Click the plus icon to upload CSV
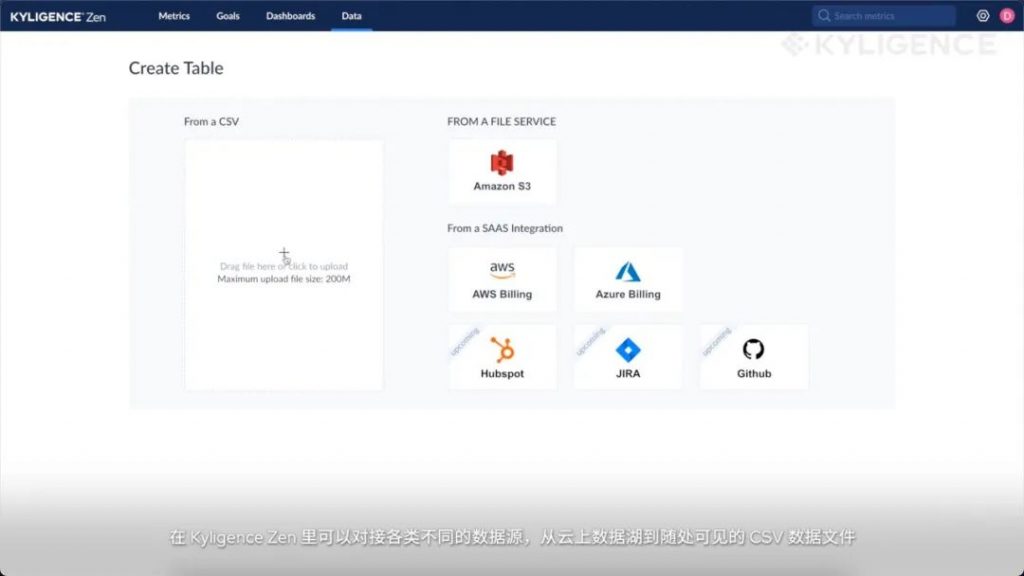Image resolution: width=1024 pixels, height=576 pixels. pos(283,253)
